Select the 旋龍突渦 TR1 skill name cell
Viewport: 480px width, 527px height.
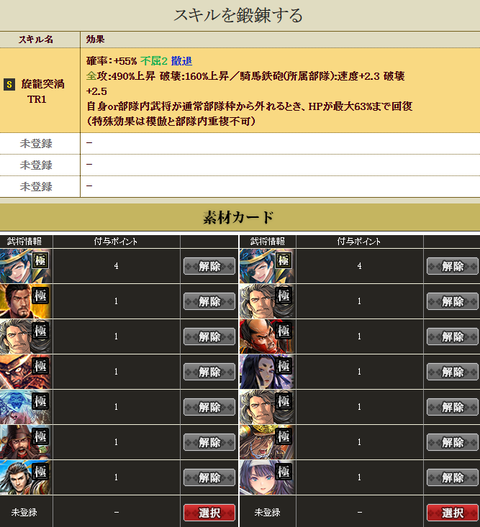pyautogui.click(x=40, y=90)
